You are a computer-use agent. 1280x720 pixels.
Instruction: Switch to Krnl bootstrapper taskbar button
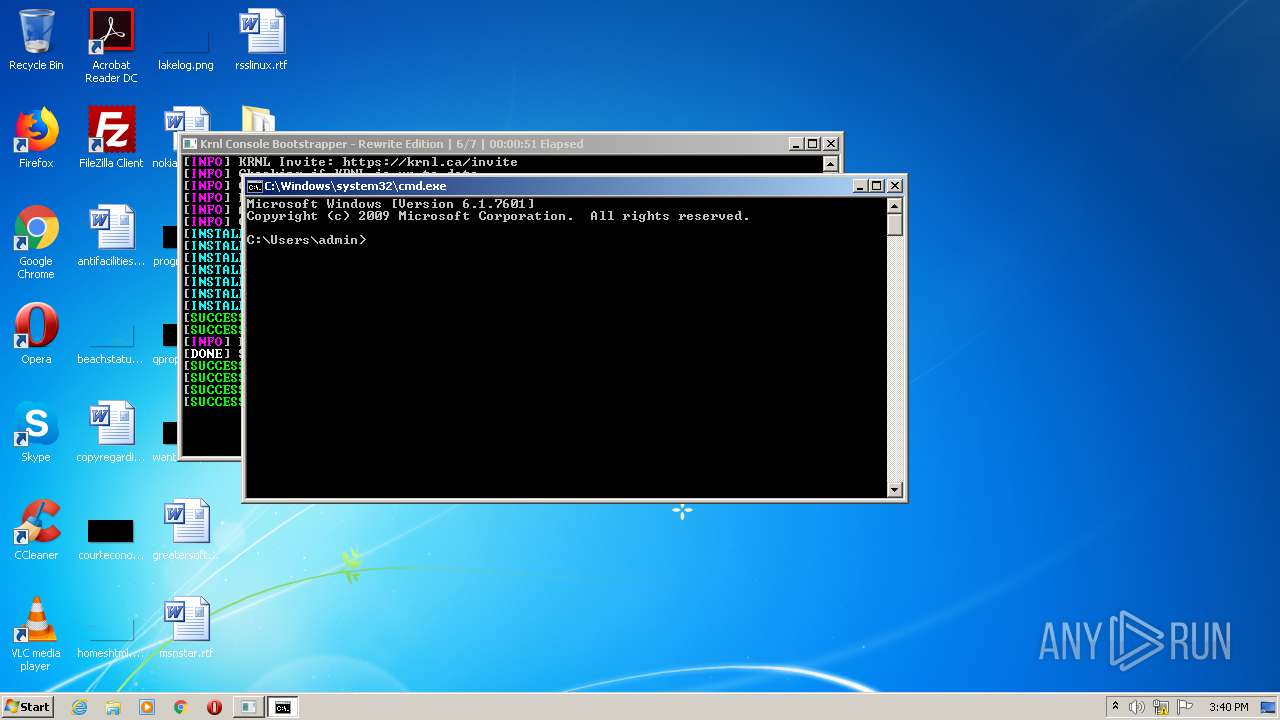(248, 707)
